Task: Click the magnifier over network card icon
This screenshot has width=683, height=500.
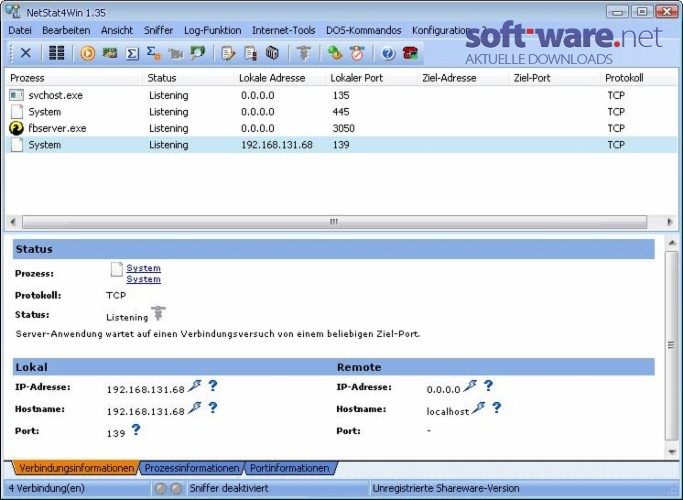Action: pyautogui.click(x=198, y=53)
